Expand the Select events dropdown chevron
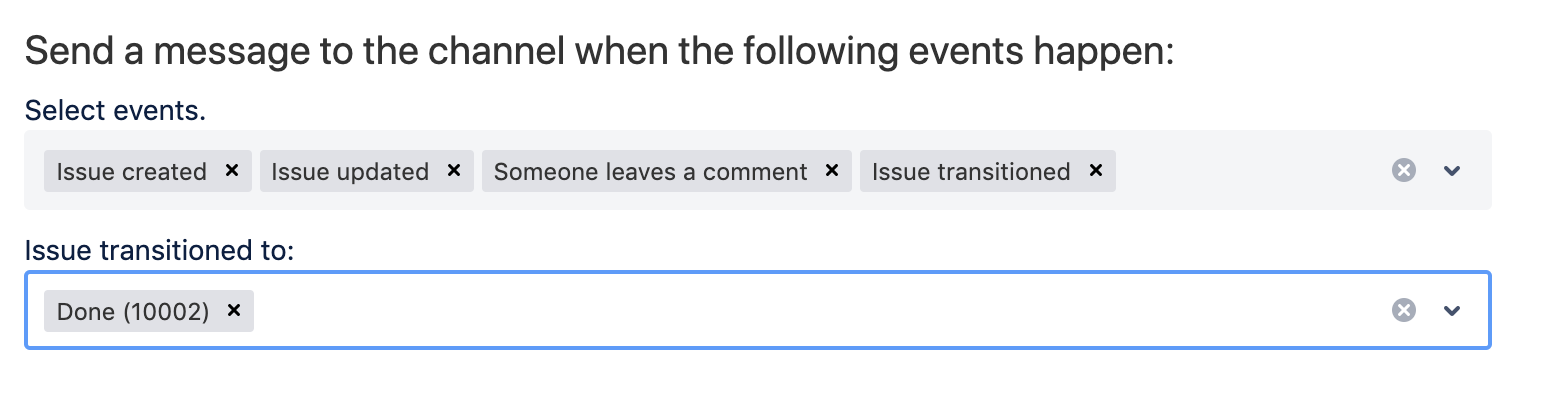The width and height of the screenshot is (1544, 418). 1453,171
